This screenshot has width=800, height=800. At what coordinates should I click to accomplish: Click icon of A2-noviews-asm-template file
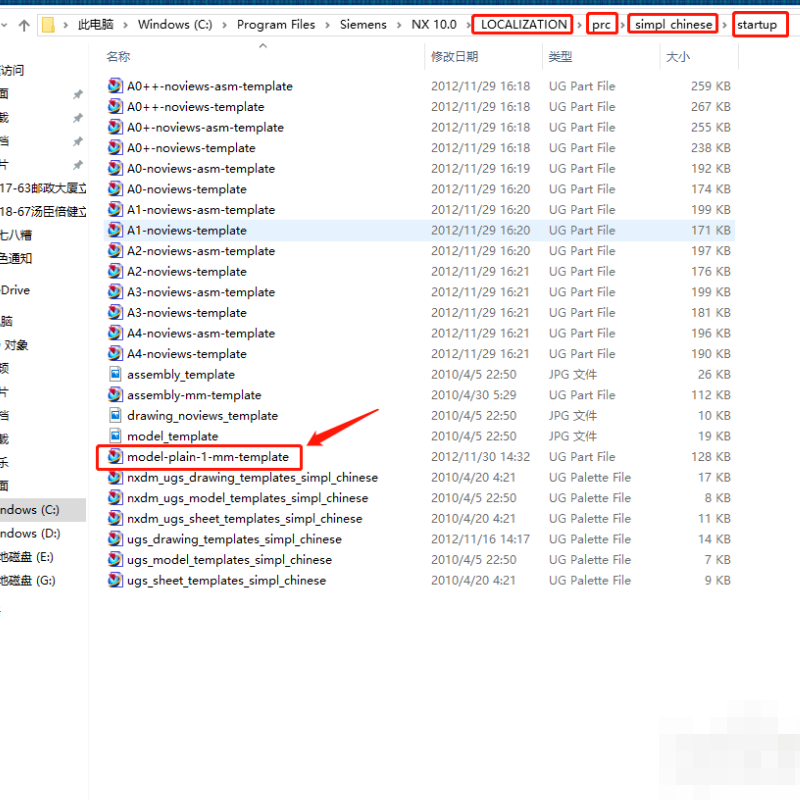point(115,251)
